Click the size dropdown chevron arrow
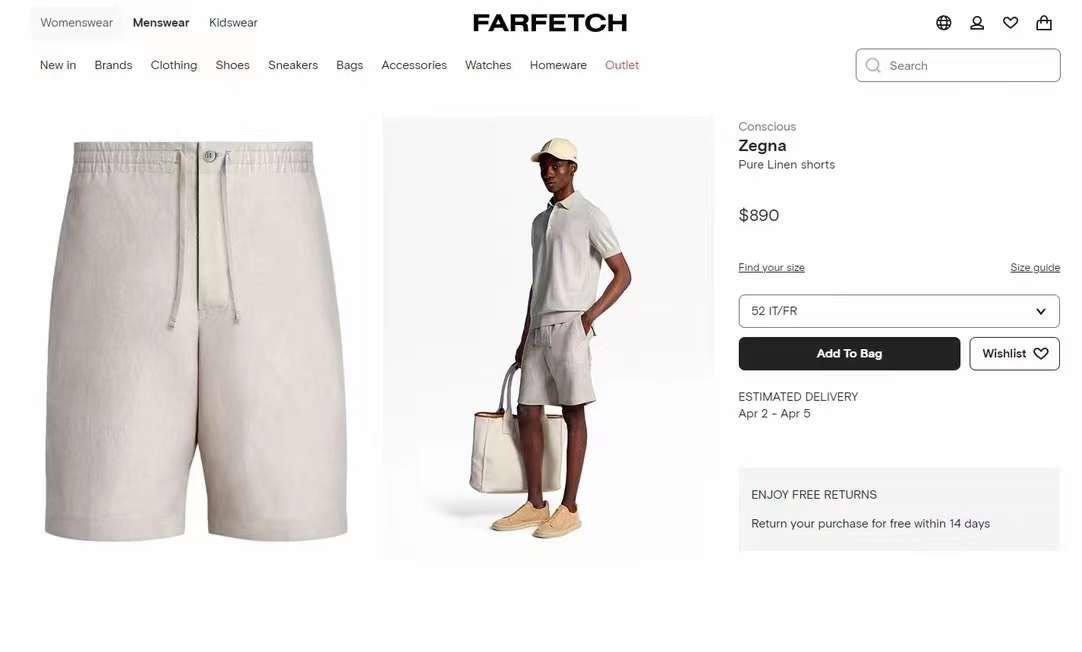1082x652 pixels. [x=1041, y=311]
